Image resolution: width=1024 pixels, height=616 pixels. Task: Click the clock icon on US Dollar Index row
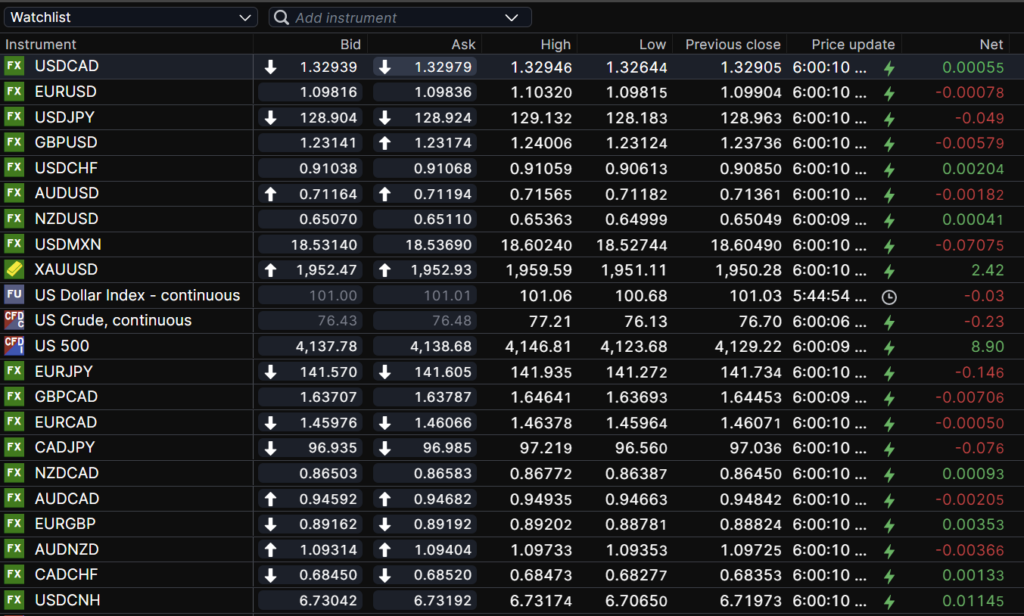click(888, 296)
